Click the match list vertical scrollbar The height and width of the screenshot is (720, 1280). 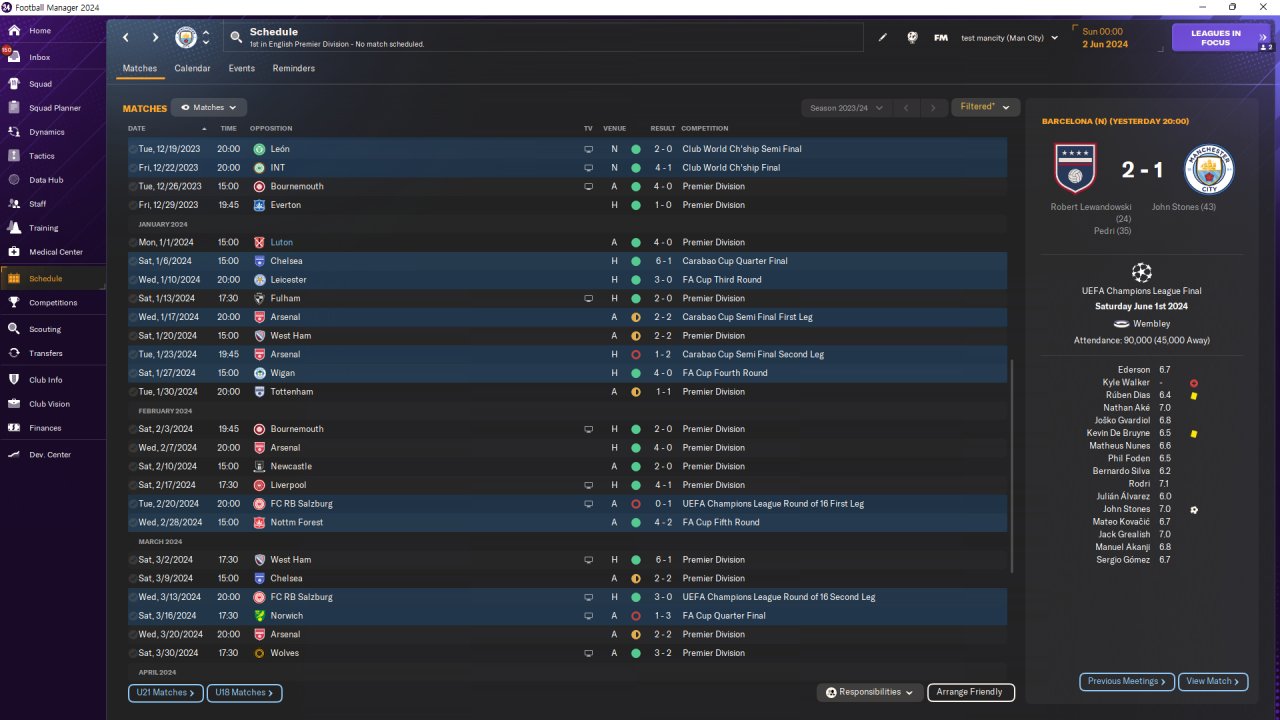(1011, 467)
